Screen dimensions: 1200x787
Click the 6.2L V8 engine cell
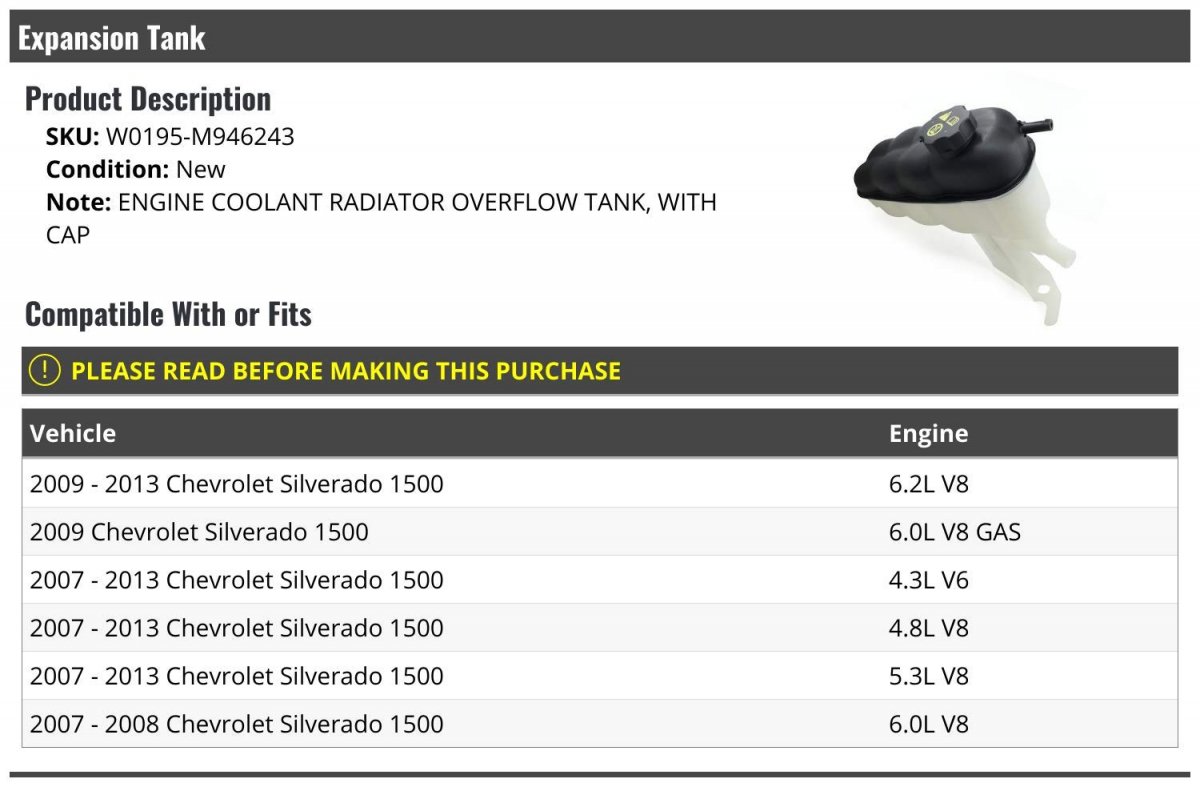(929, 484)
